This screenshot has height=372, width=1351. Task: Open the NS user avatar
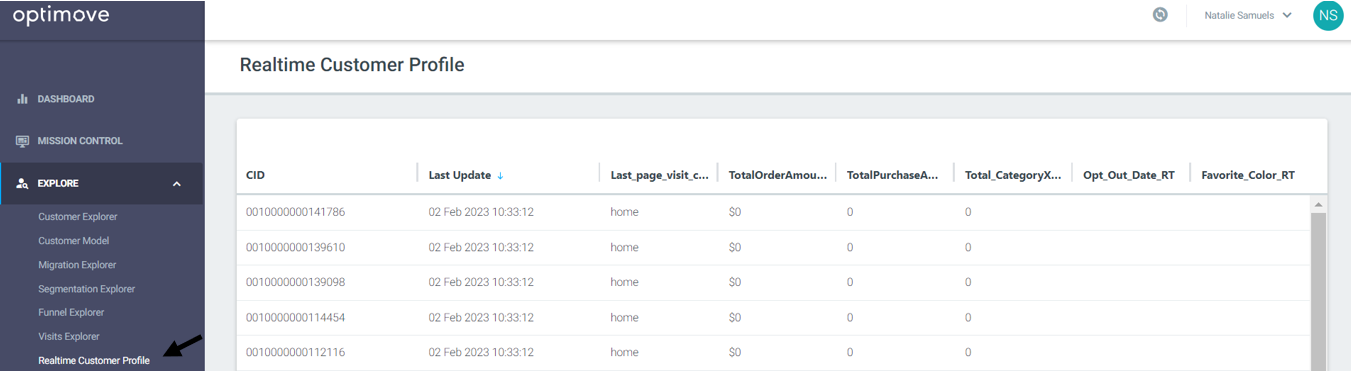(x=1328, y=15)
